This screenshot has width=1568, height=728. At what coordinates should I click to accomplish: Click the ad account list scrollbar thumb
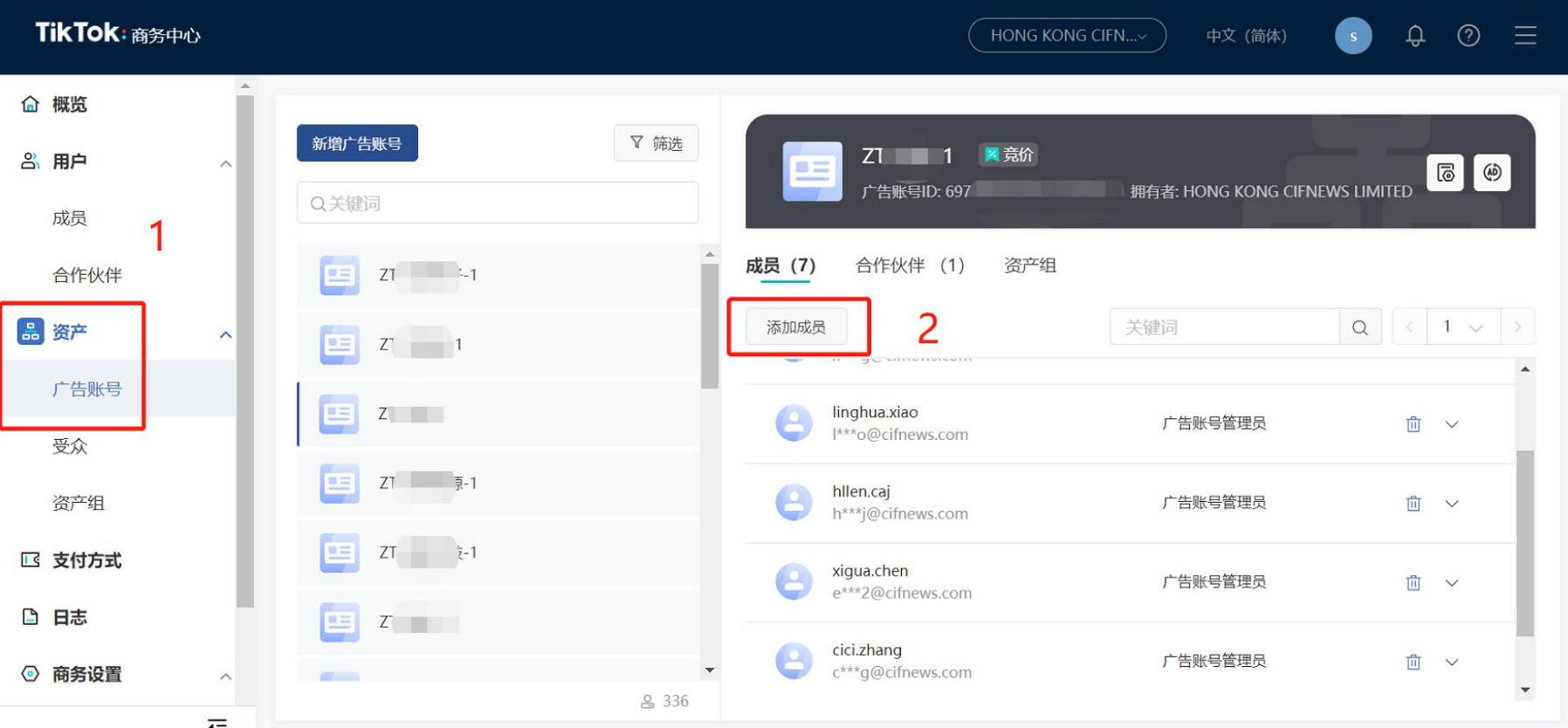point(710,326)
